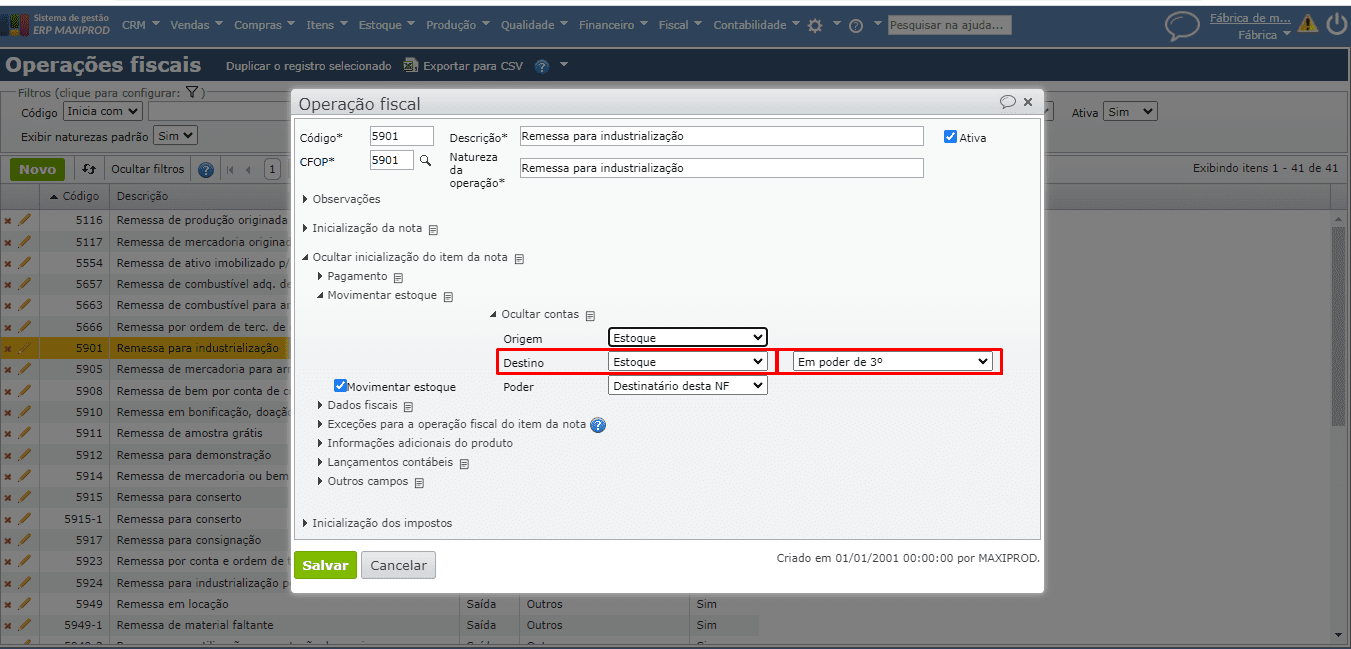Open the Exibir naturezas padrão dropdown
Screen dimensions: 1351x649
(176, 135)
